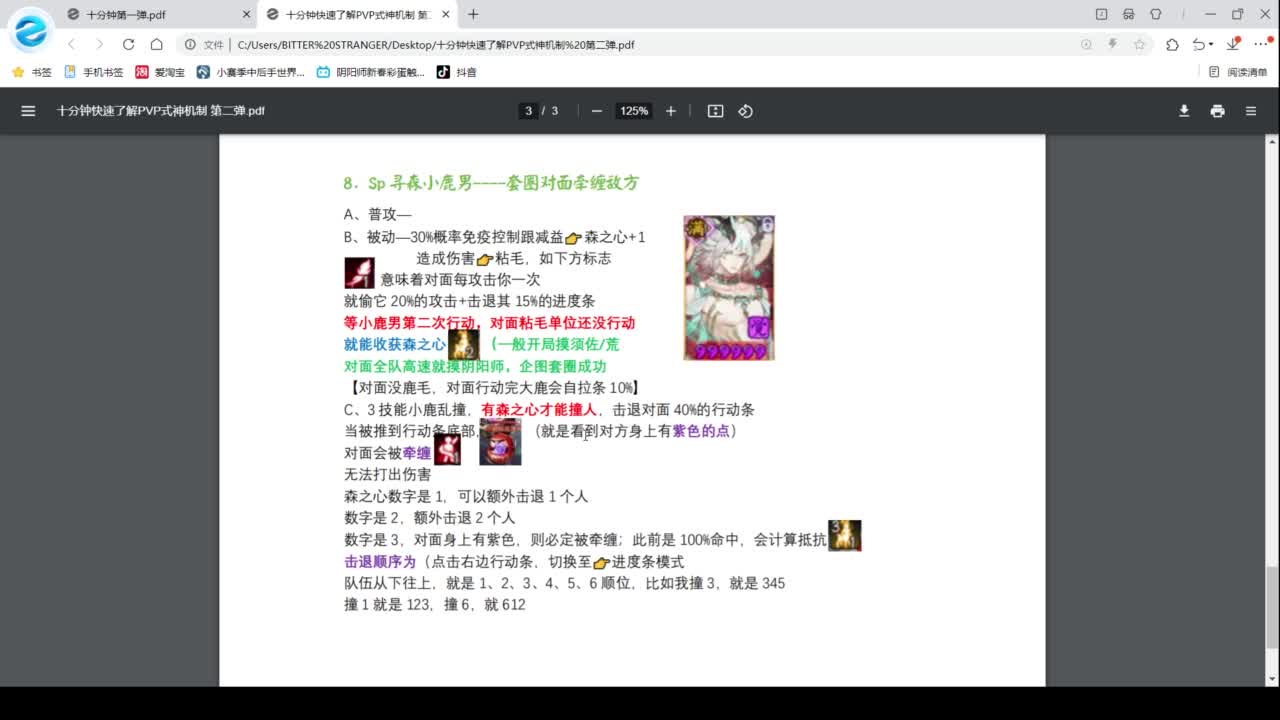Download the PDF from the viewer toolbar
The image size is (1280, 720).
pos(1184,111)
